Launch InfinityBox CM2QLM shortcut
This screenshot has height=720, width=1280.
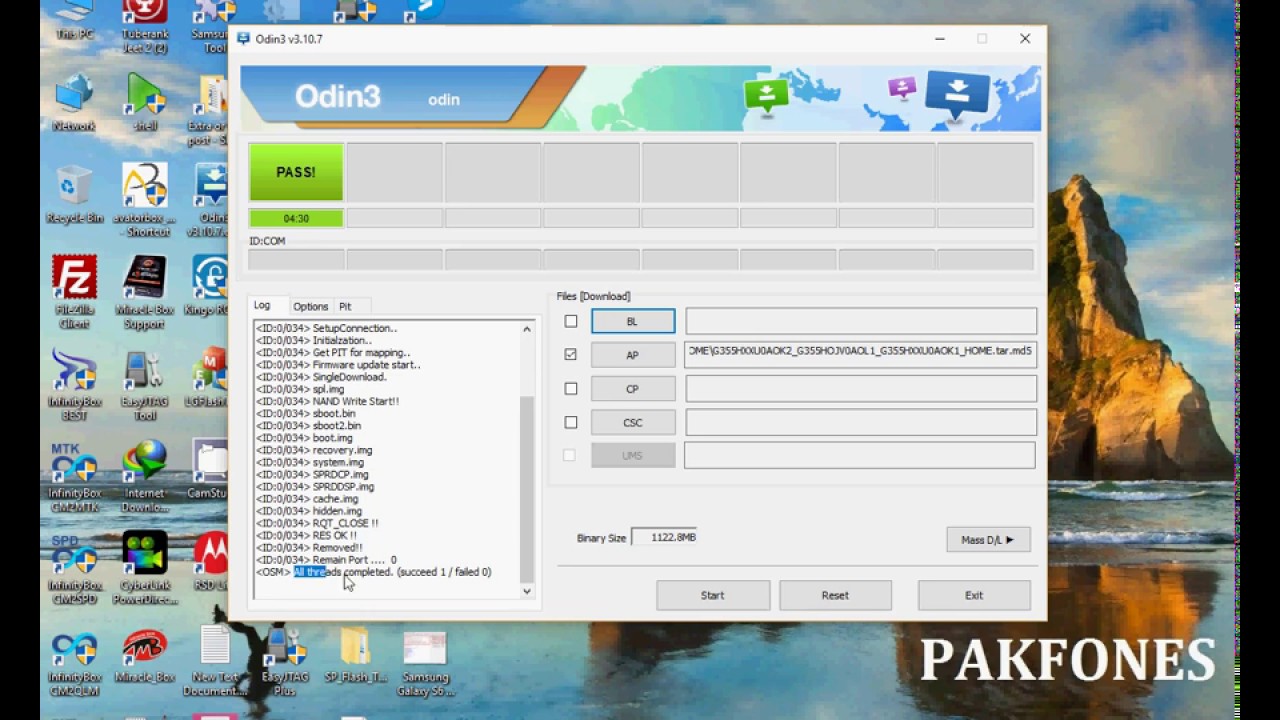point(74,662)
